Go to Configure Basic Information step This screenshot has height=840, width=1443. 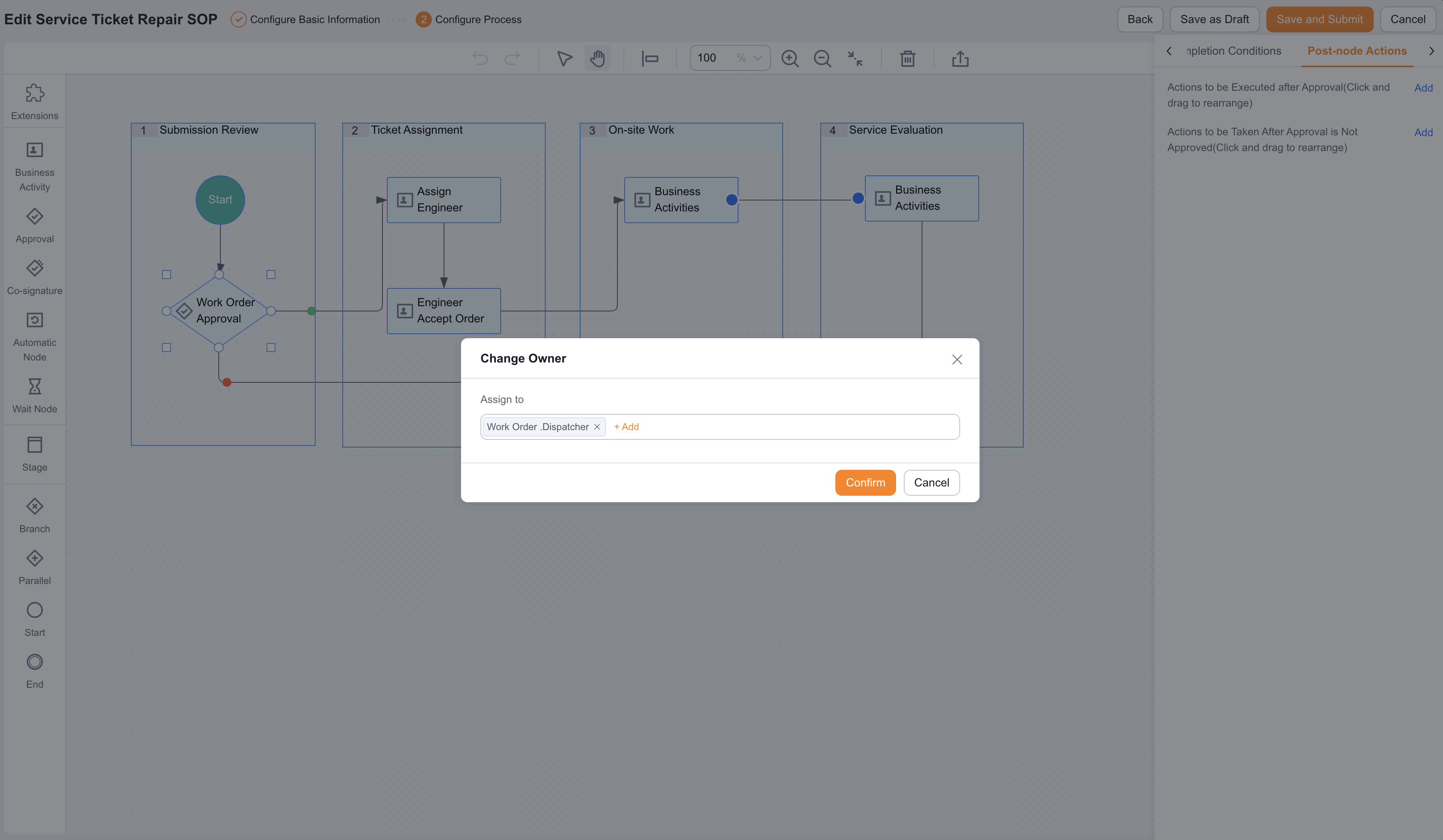click(305, 19)
